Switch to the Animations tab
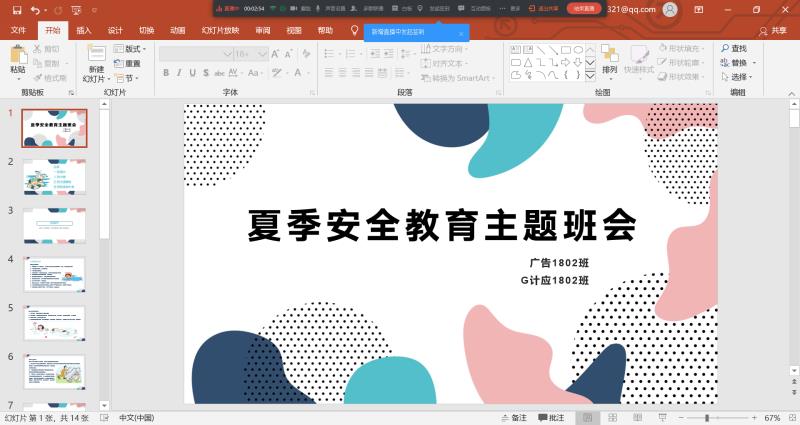Viewport: 800px width, 425px height. 178,31
